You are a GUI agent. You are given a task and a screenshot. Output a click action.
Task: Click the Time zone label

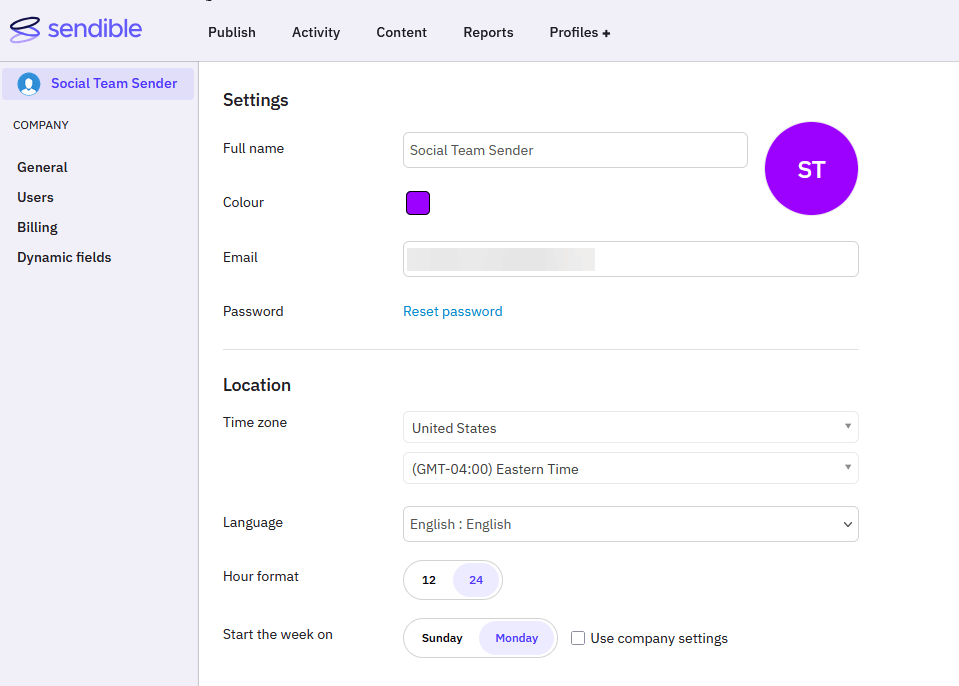pos(255,422)
